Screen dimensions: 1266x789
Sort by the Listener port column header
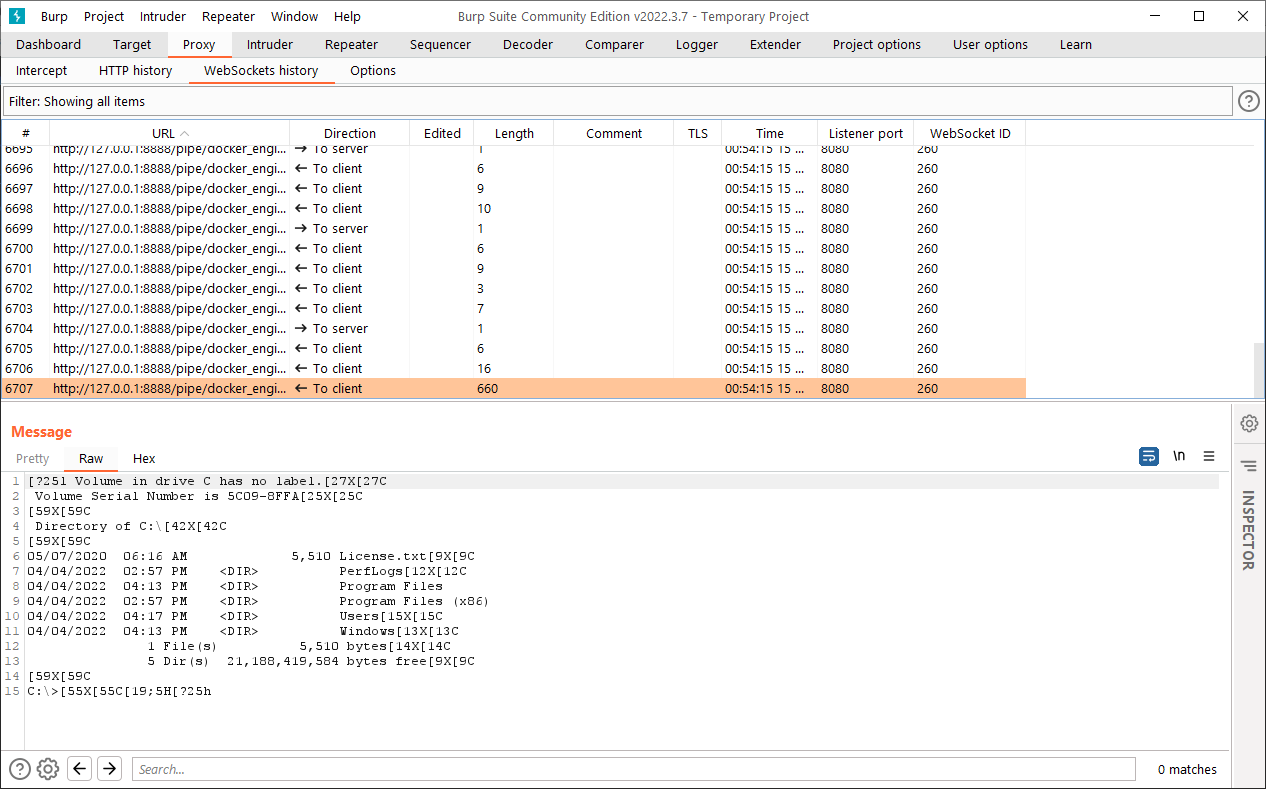(x=866, y=133)
